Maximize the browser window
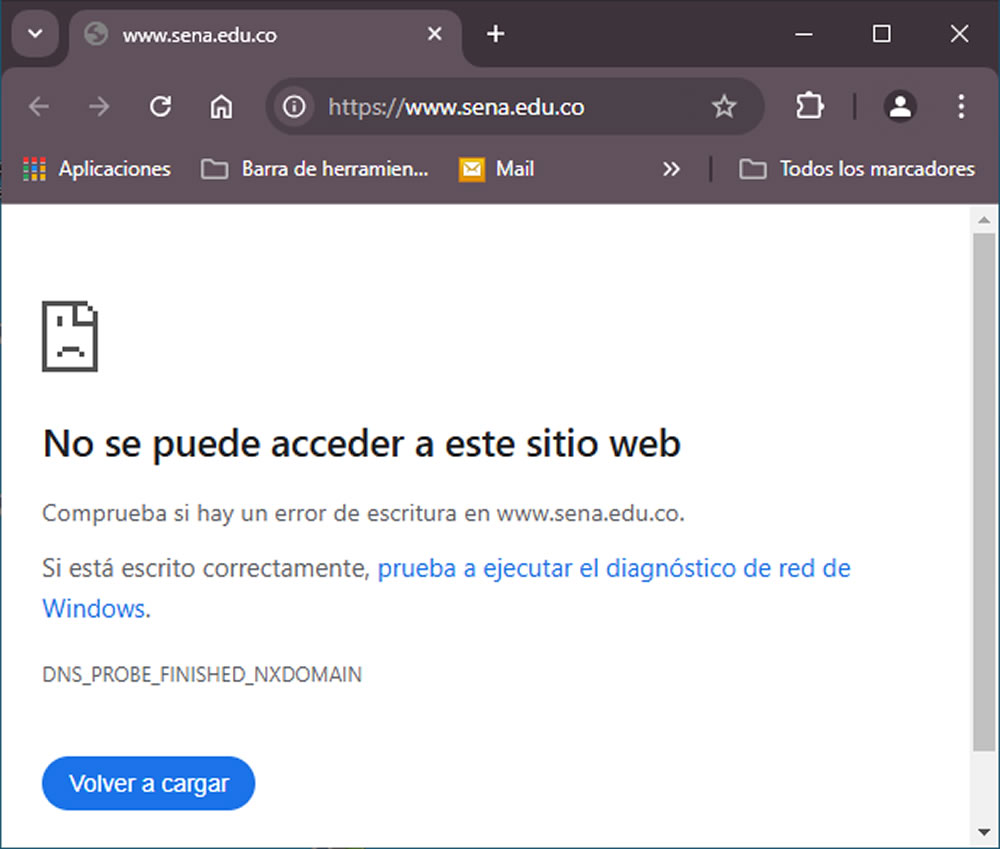Image resolution: width=1000 pixels, height=849 pixels. 881,34
